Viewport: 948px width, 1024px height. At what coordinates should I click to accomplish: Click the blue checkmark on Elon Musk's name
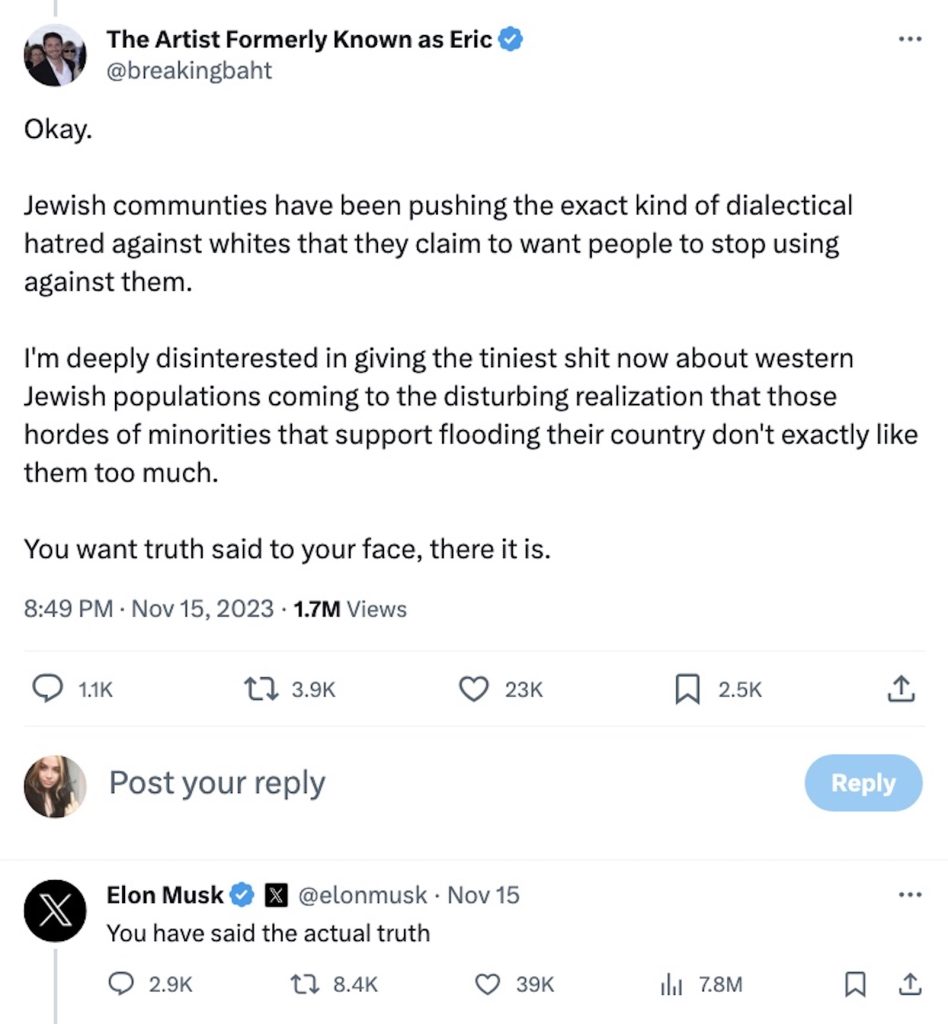coord(240,895)
